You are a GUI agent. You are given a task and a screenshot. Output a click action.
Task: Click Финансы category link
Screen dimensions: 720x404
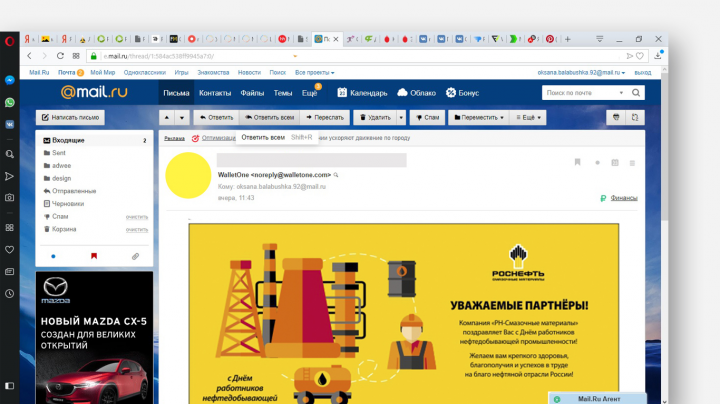(x=624, y=198)
